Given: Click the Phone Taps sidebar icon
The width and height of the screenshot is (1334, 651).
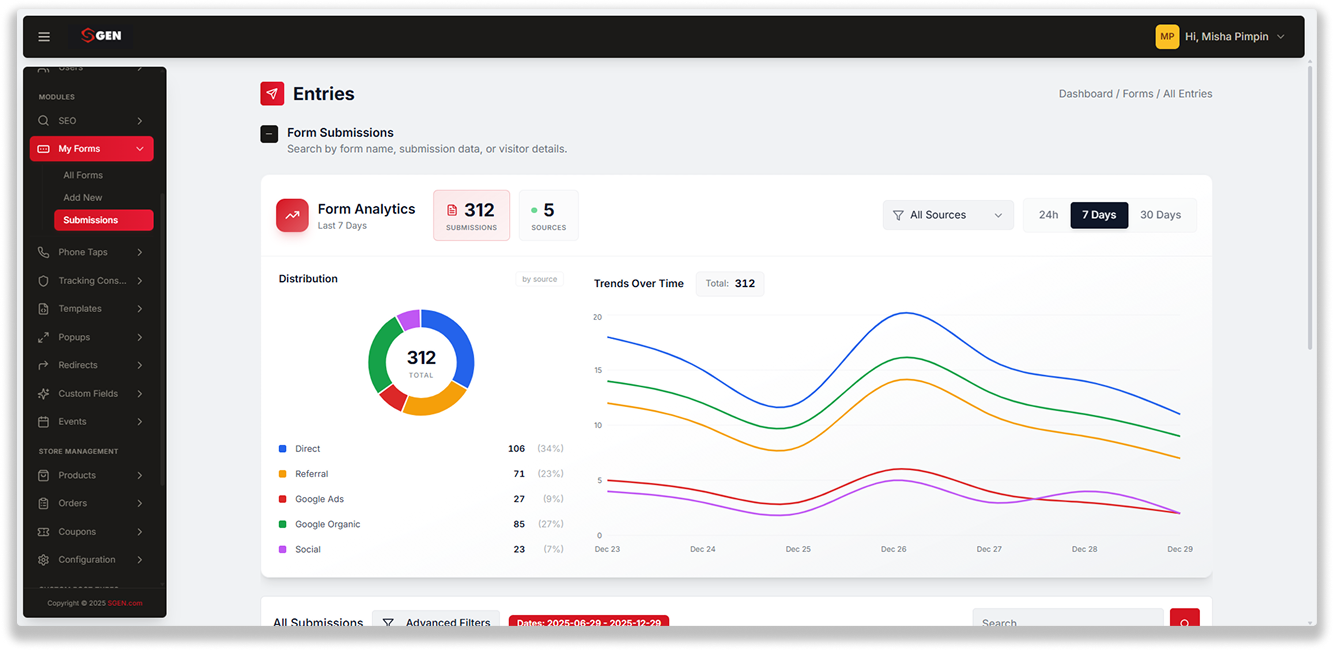Looking at the screenshot, I should point(43,253).
